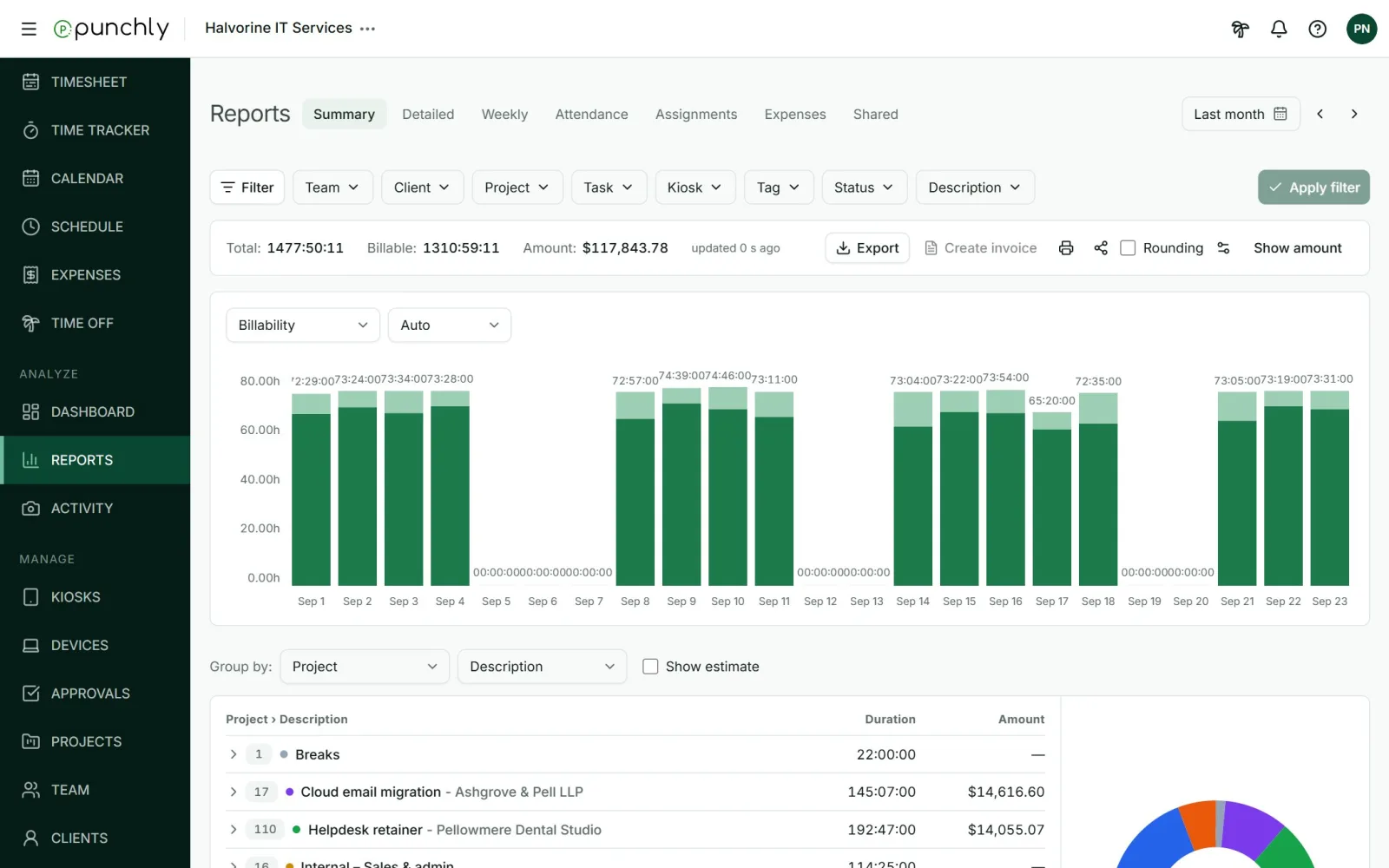
Task: Open Calendar in the sidebar
Action: (95, 178)
